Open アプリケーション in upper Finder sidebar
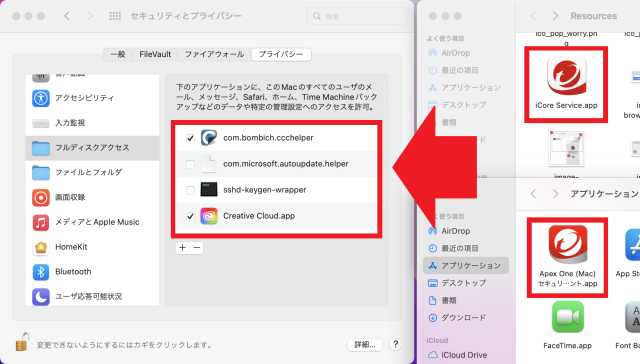Image resolution: width=640 pixels, height=364 pixels. pos(464,88)
